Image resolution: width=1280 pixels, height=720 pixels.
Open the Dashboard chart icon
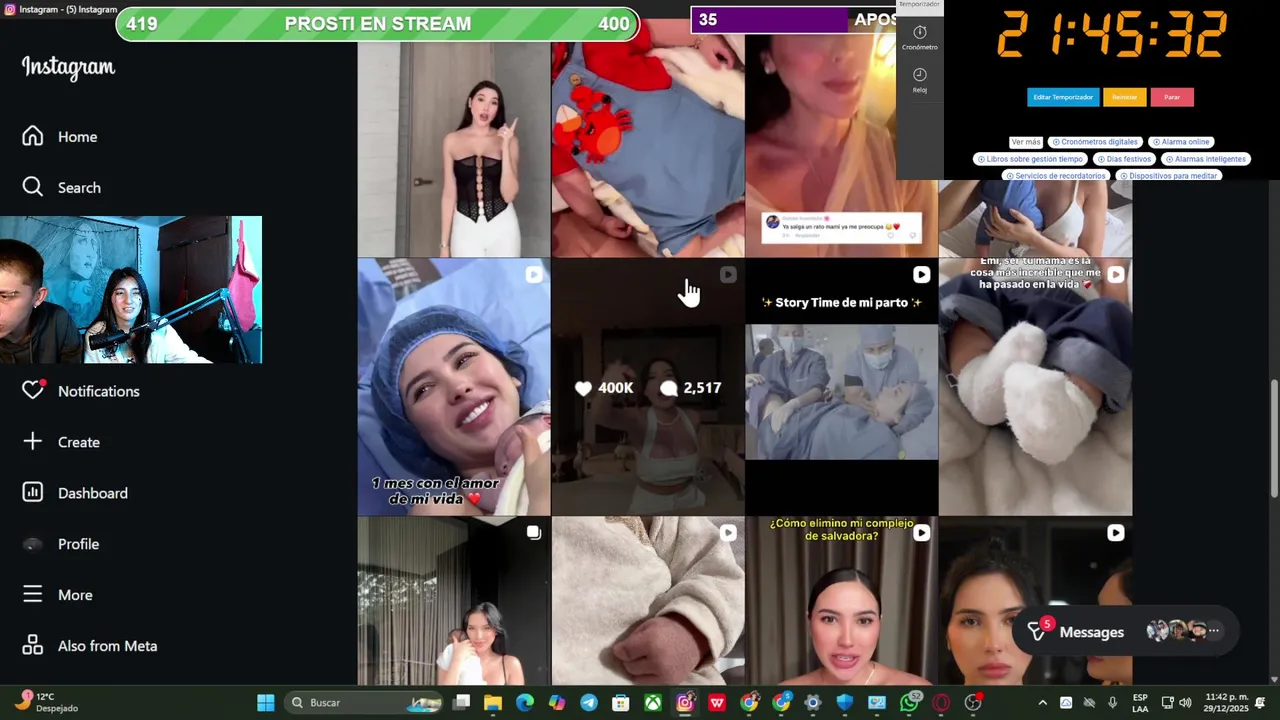[33, 493]
